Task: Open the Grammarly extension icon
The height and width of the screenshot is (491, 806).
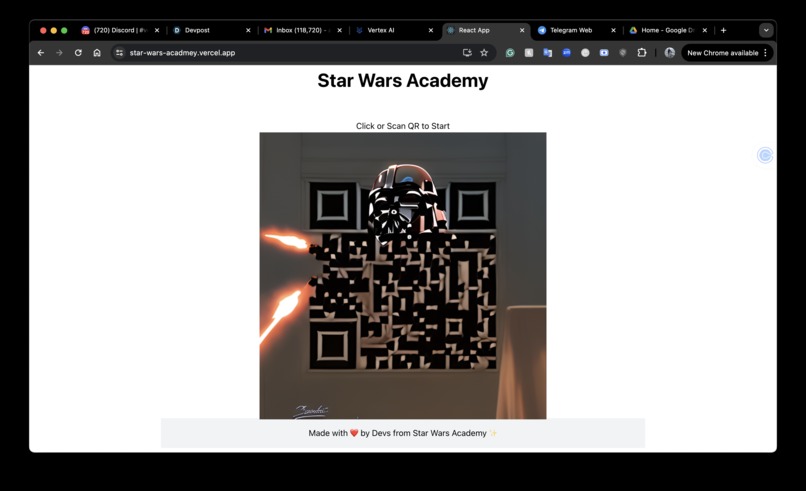Action: point(510,52)
